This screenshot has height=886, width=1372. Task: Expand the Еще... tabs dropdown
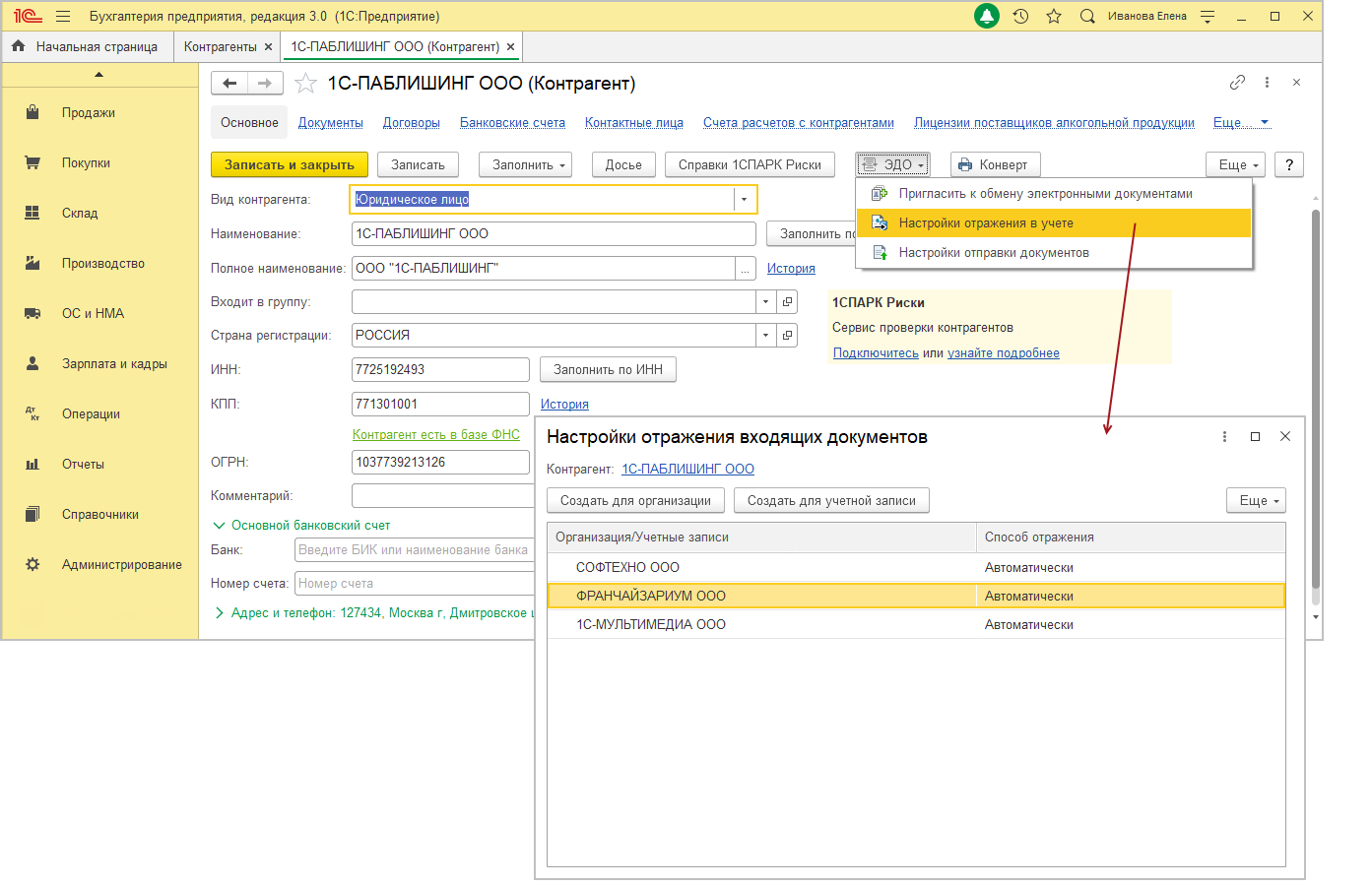tap(1241, 123)
